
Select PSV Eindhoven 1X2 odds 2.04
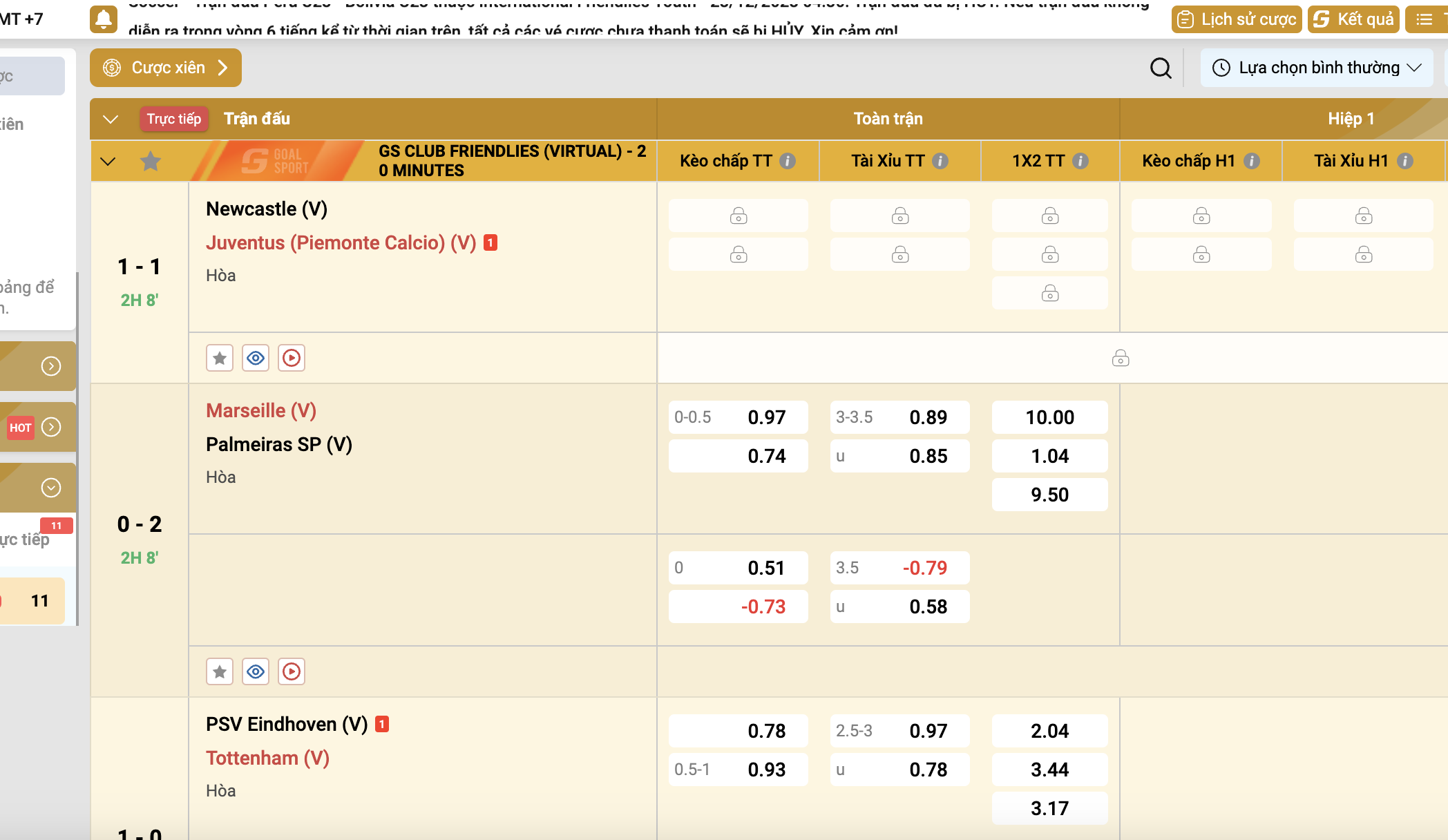pos(1049,731)
